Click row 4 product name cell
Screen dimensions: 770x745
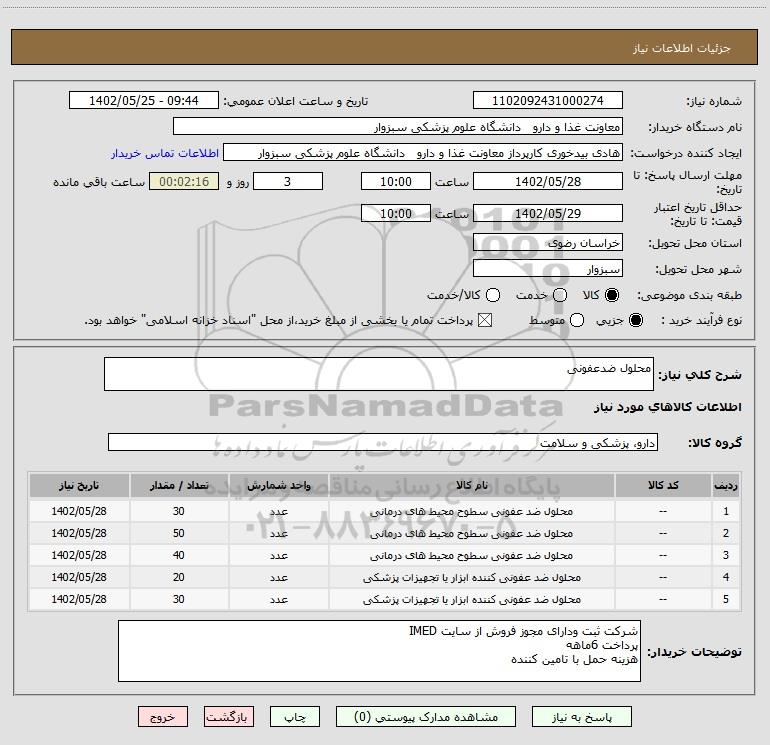point(471,578)
